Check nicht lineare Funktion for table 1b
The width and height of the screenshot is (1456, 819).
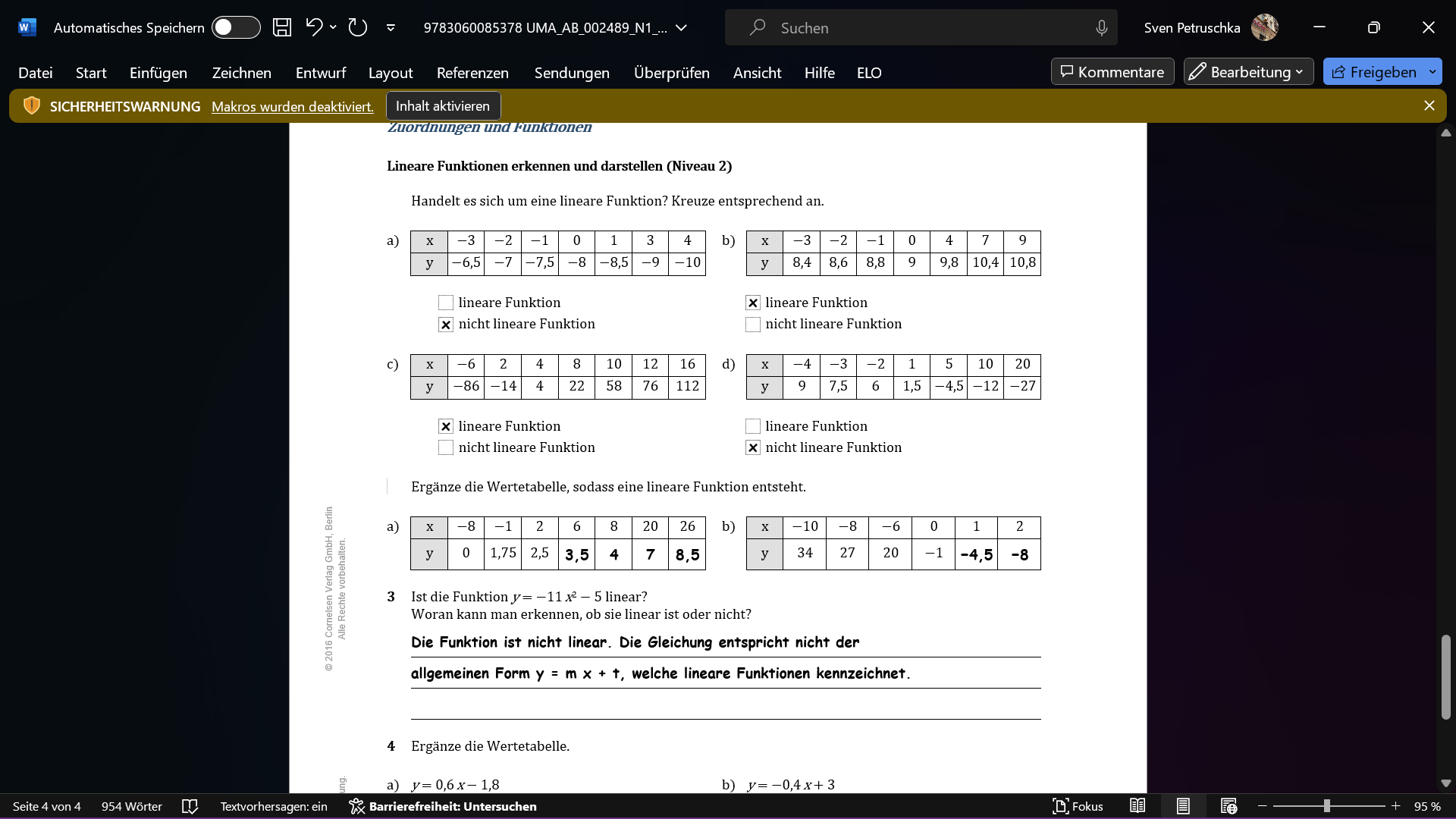coord(753,325)
